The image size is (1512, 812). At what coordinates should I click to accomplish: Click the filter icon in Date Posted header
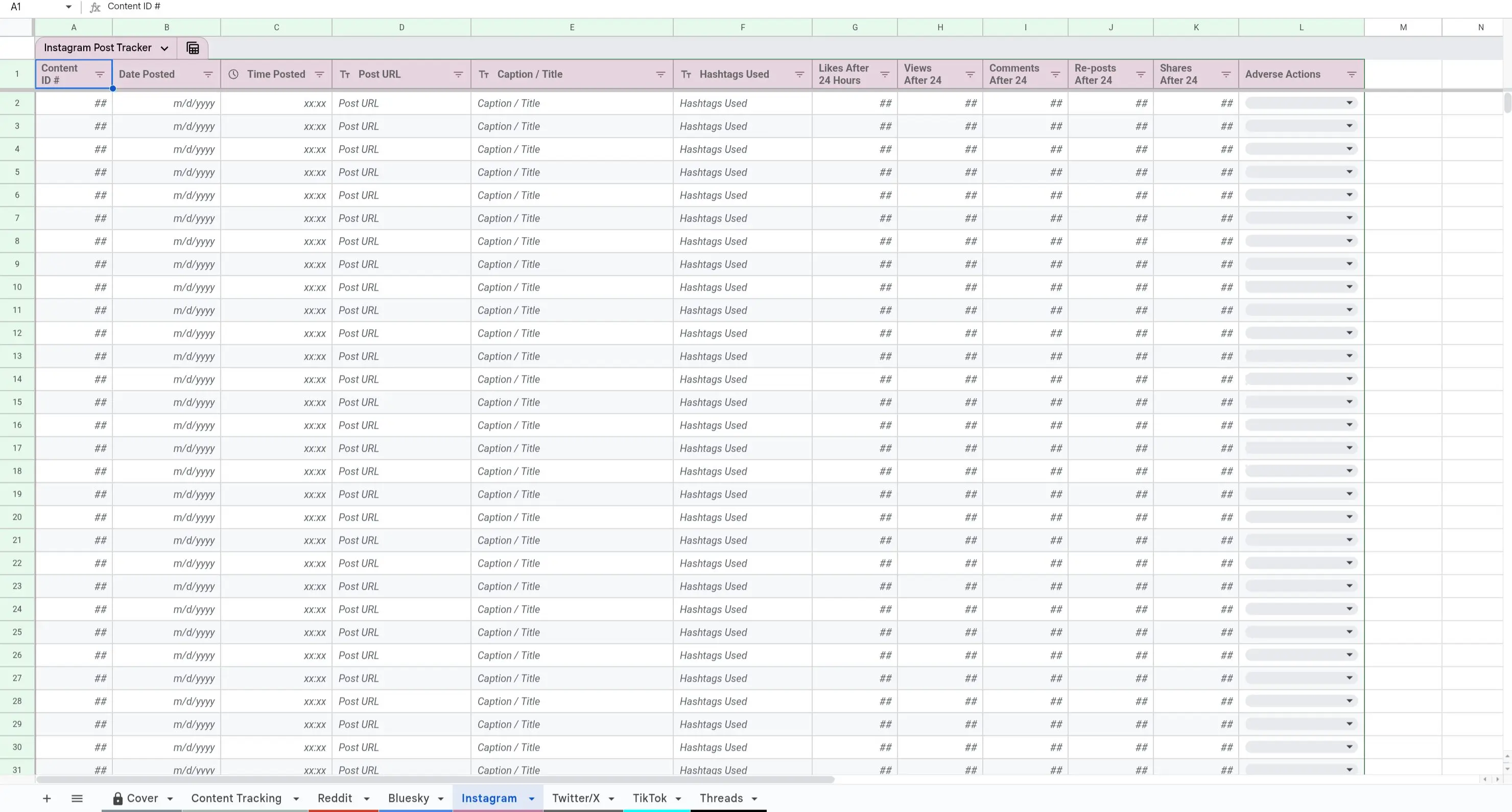(x=208, y=75)
